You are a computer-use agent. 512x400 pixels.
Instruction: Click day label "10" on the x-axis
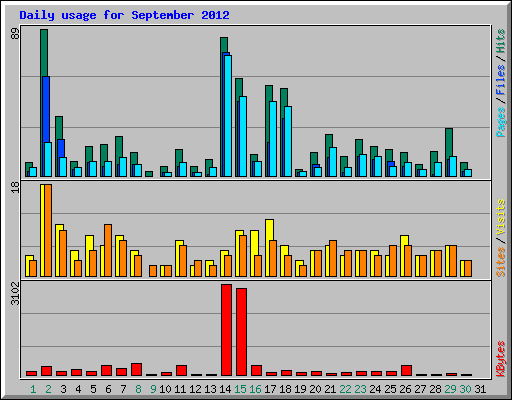tap(165, 389)
